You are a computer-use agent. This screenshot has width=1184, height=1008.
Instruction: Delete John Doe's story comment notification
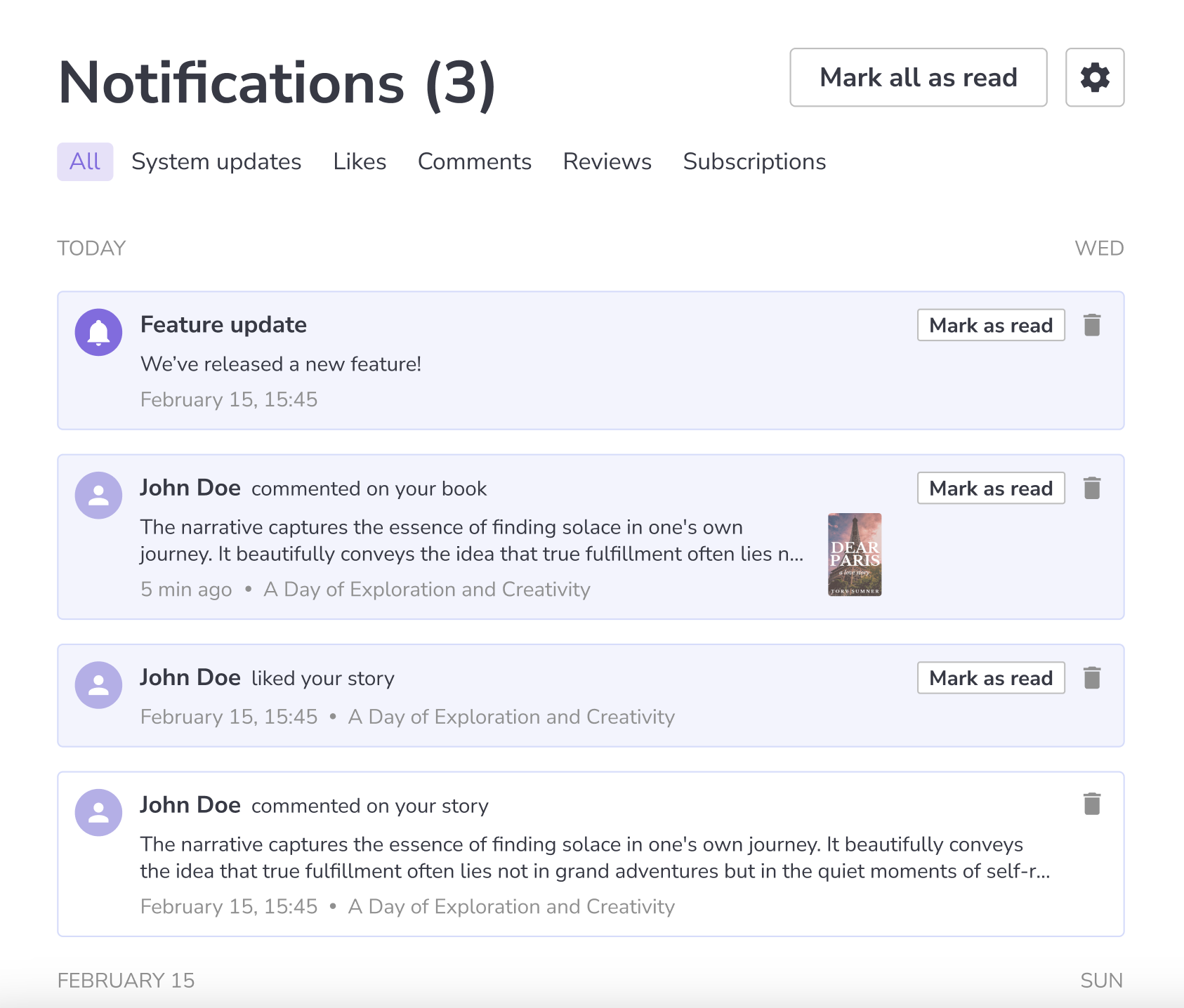pos(1091,805)
